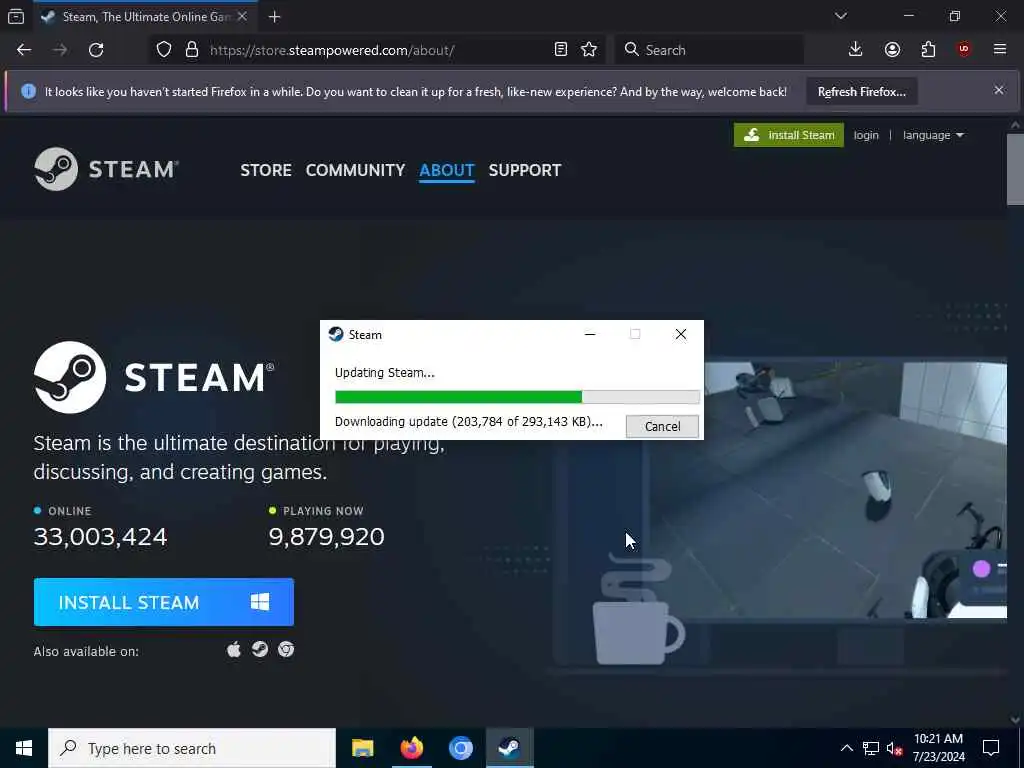The height and width of the screenshot is (768, 1024).
Task: Click the site security padlock icon
Action: 191,50
